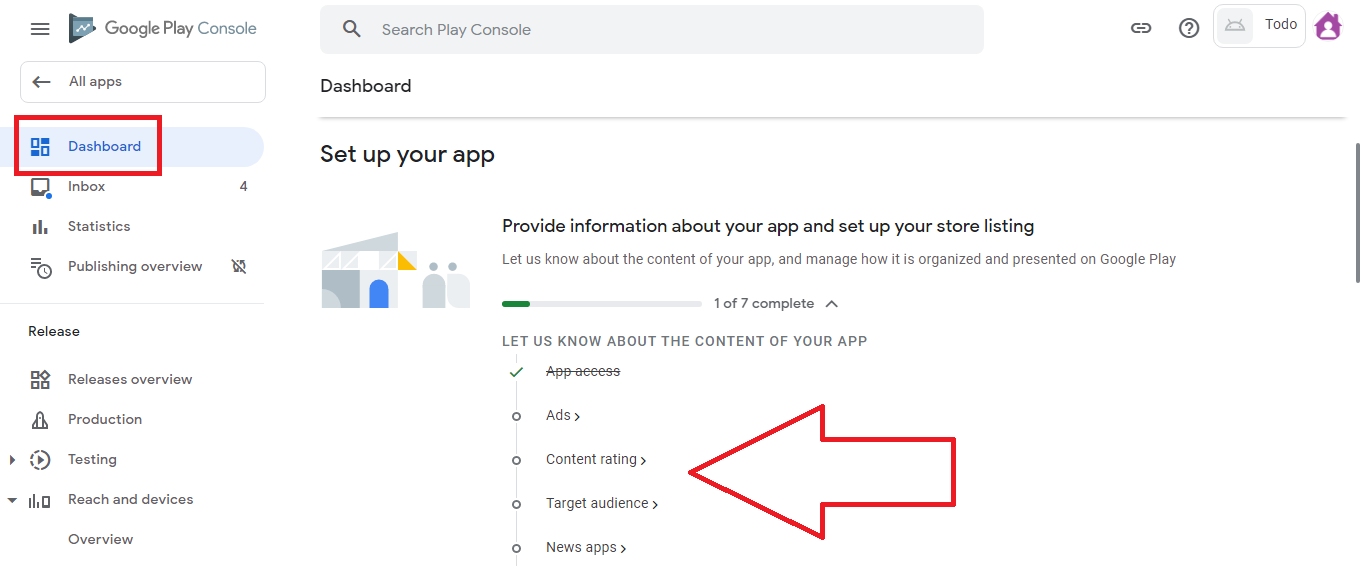Open Publishing overview page
Viewport: 1366px width, 566px height.
click(135, 267)
